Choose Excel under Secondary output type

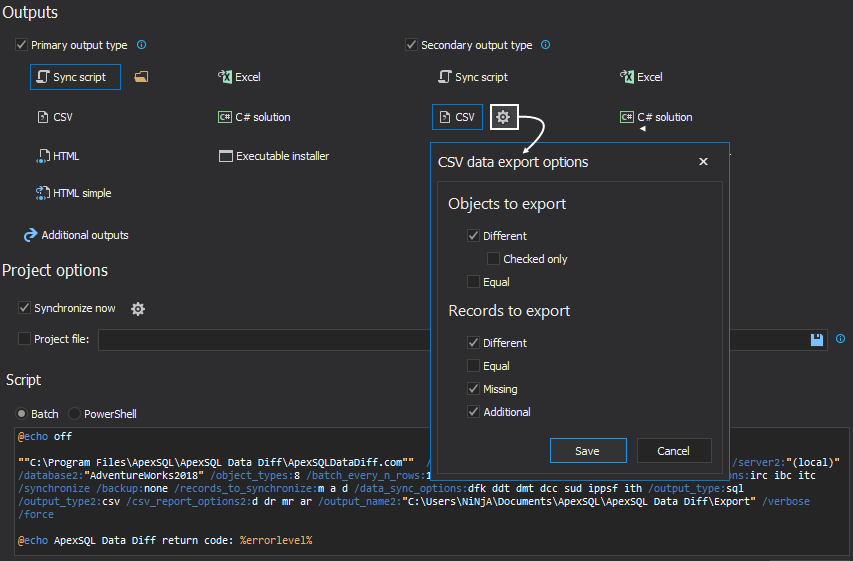pyautogui.click(x=641, y=77)
